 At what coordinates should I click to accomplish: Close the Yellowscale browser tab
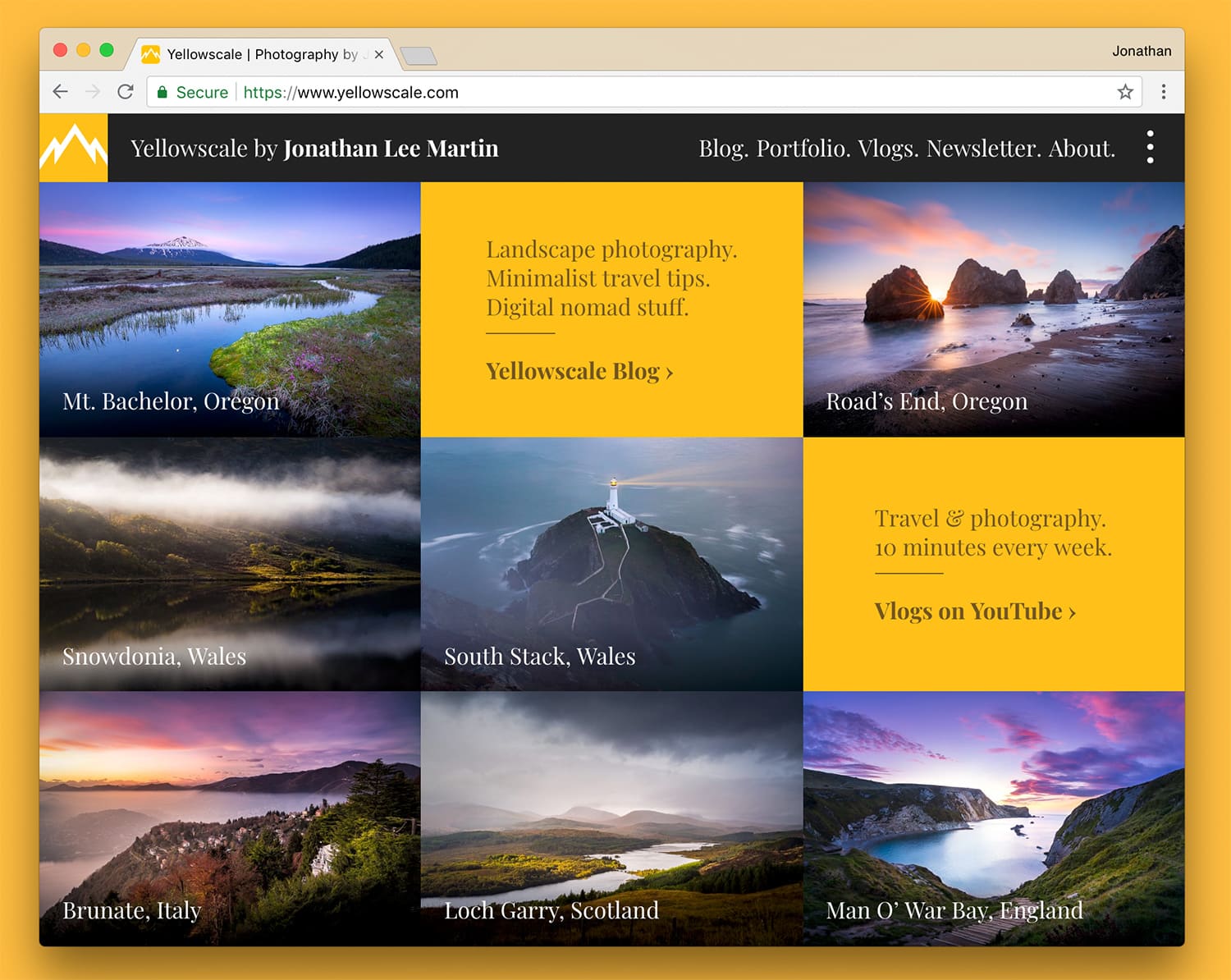[x=379, y=54]
